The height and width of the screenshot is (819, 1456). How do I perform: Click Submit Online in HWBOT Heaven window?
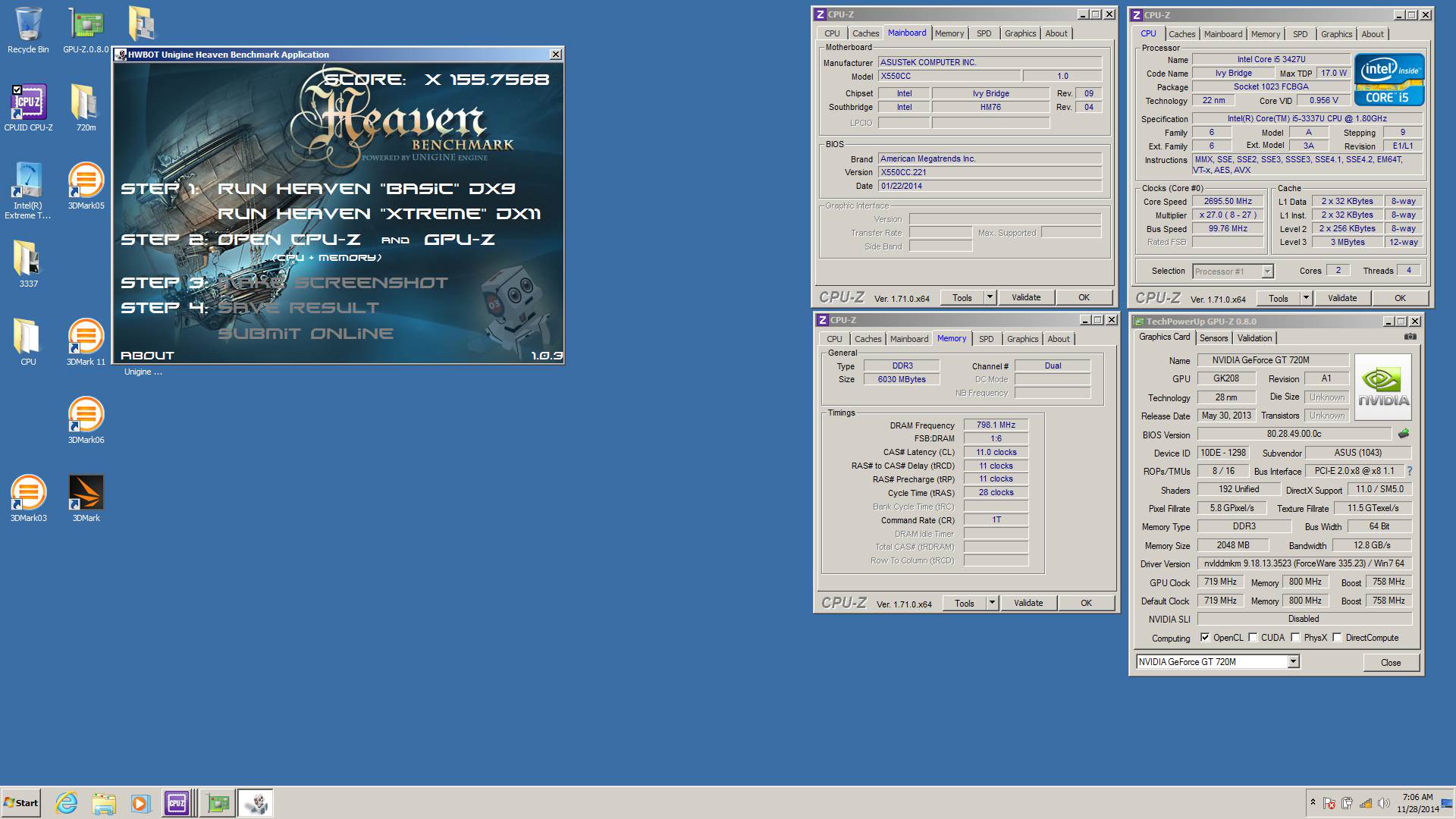306,334
